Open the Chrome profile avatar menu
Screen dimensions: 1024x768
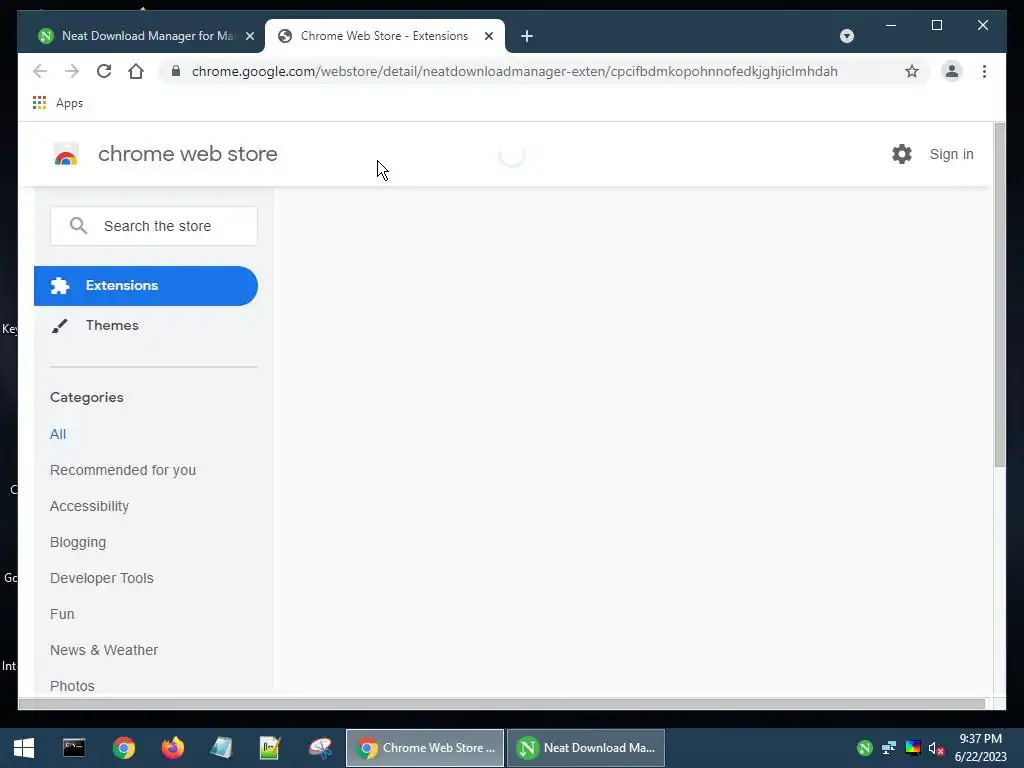coord(952,71)
